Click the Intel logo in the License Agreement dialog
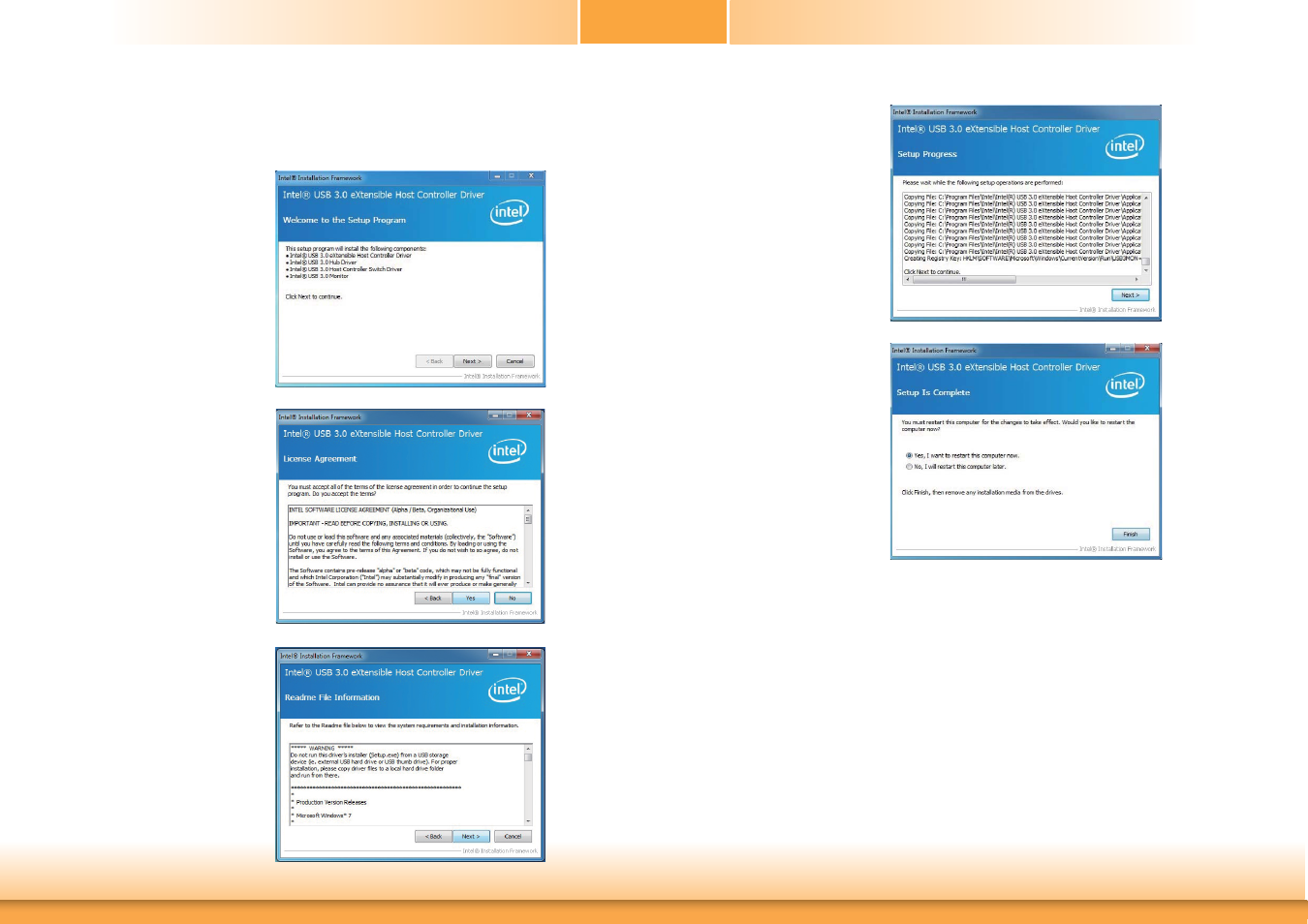 tap(508, 450)
